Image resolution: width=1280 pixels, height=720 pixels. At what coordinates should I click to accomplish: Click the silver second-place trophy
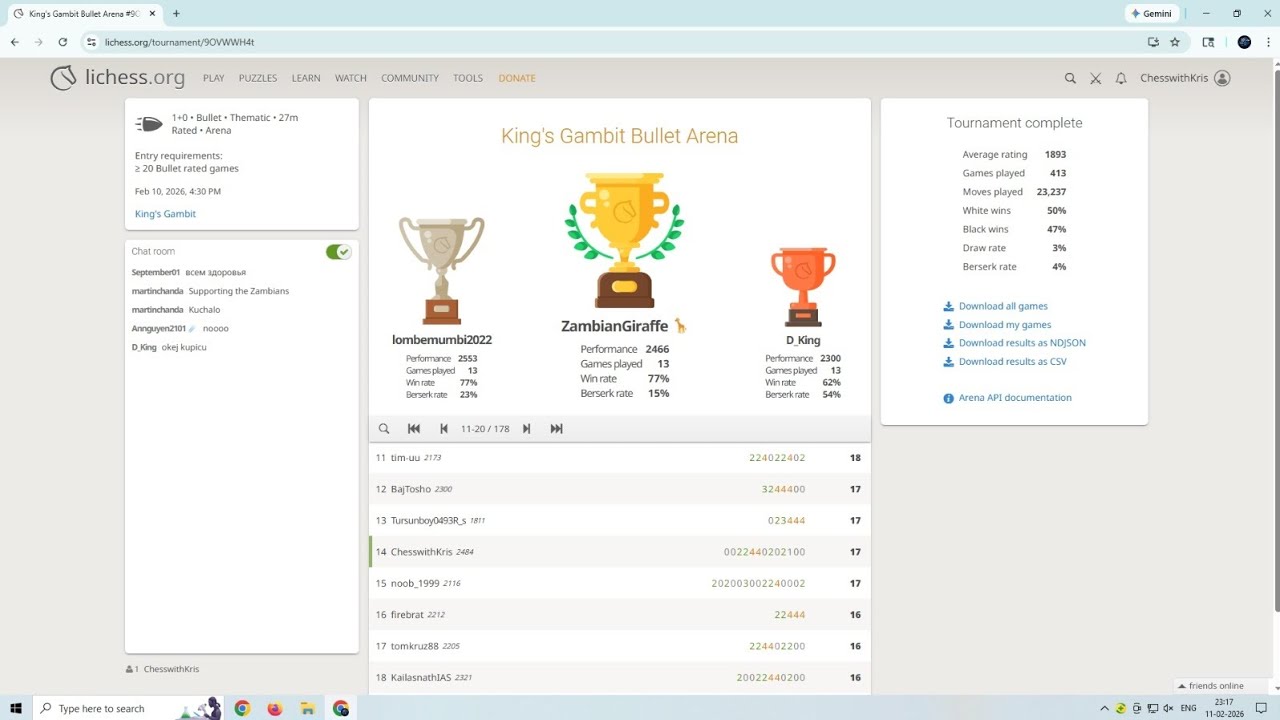click(x=441, y=271)
